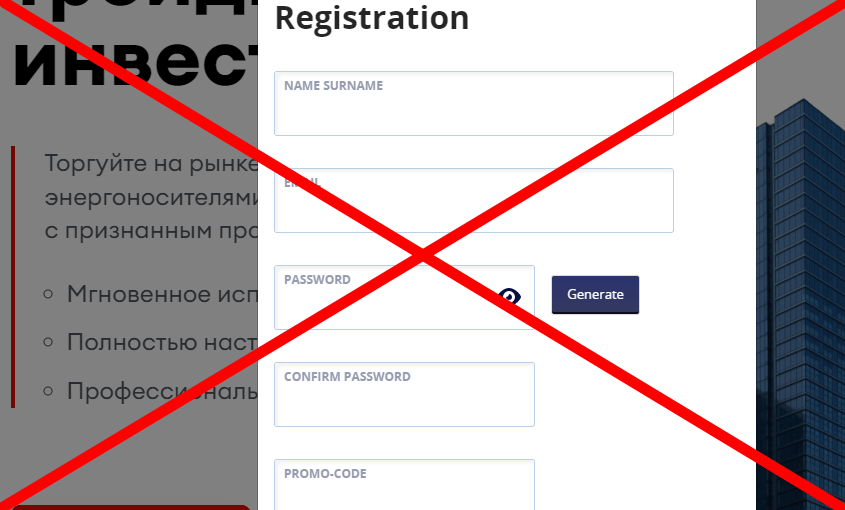Click the CONFIRM PASSWORD label
The height and width of the screenshot is (510, 845).
347,377
